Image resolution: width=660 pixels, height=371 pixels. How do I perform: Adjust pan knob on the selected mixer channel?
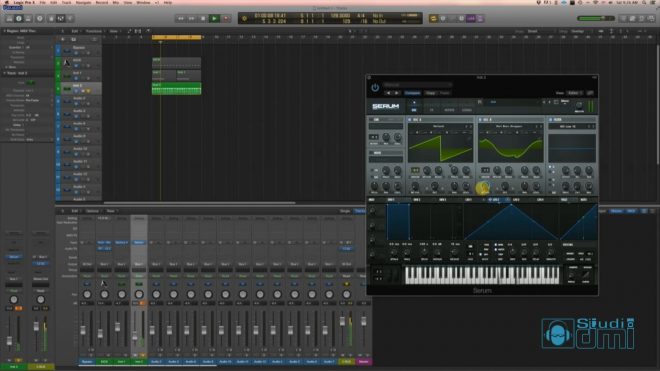[x=139, y=294]
